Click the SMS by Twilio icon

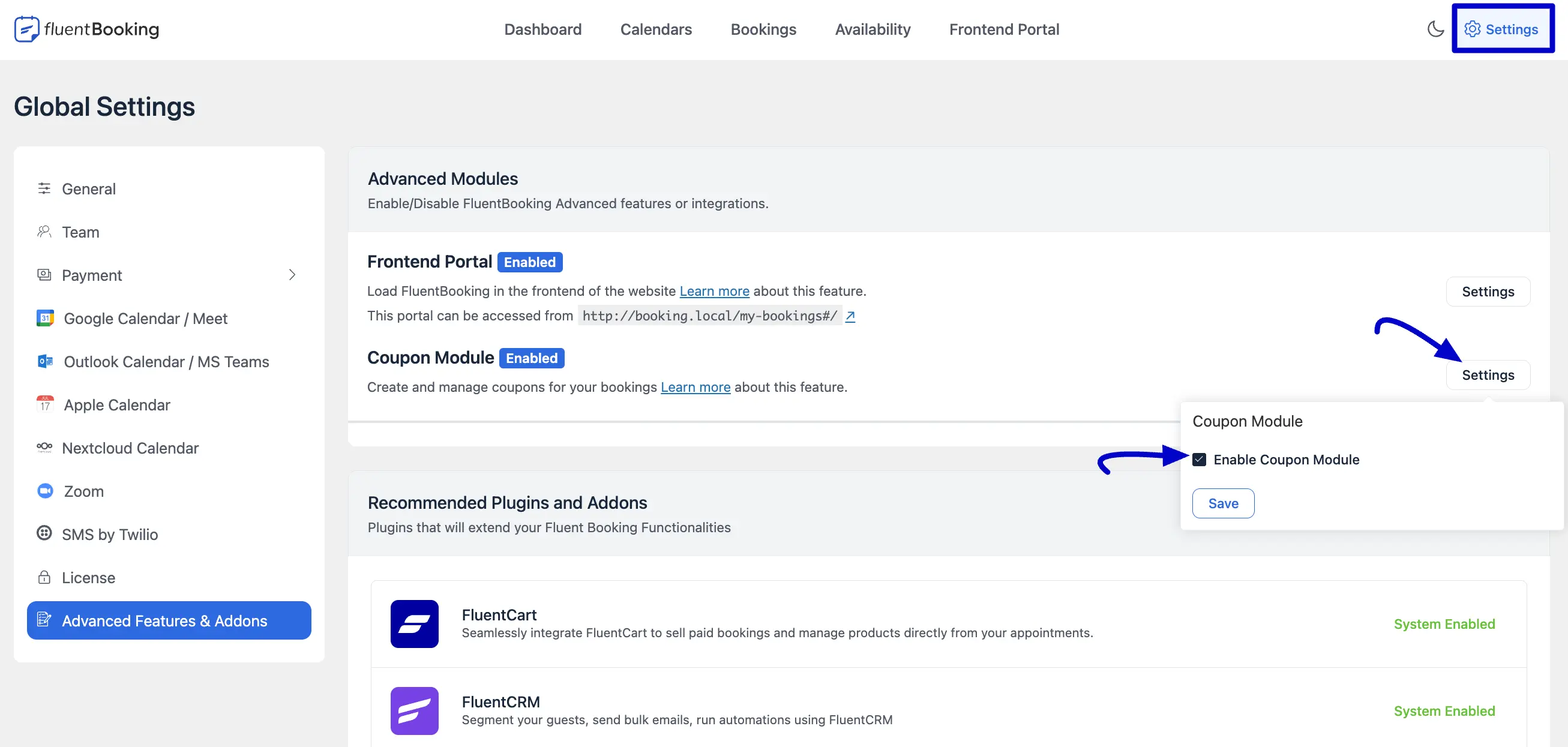click(x=44, y=533)
